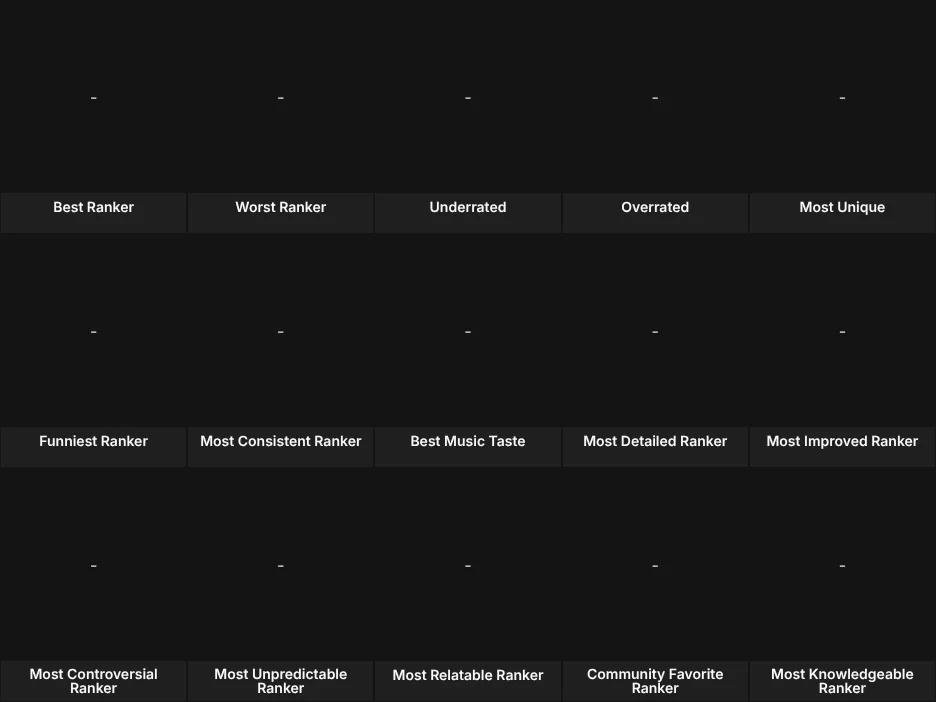
Task: Click the Most Controversial Ranker label
Action: [x=94, y=681]
